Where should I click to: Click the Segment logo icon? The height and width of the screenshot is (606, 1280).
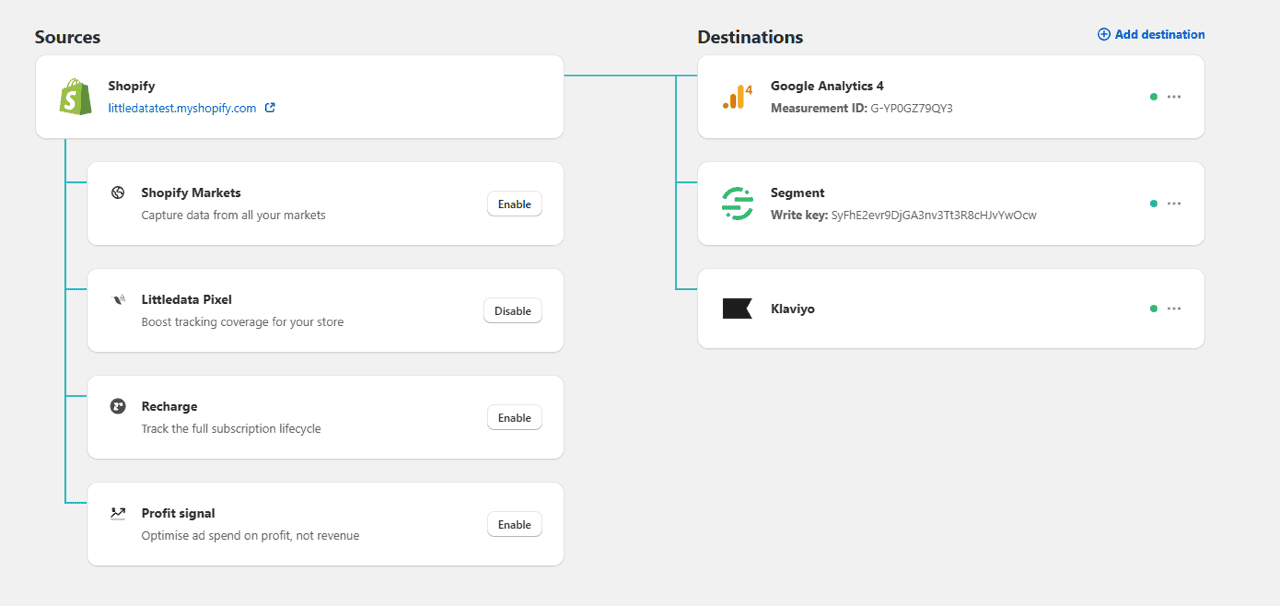[737, 203]
